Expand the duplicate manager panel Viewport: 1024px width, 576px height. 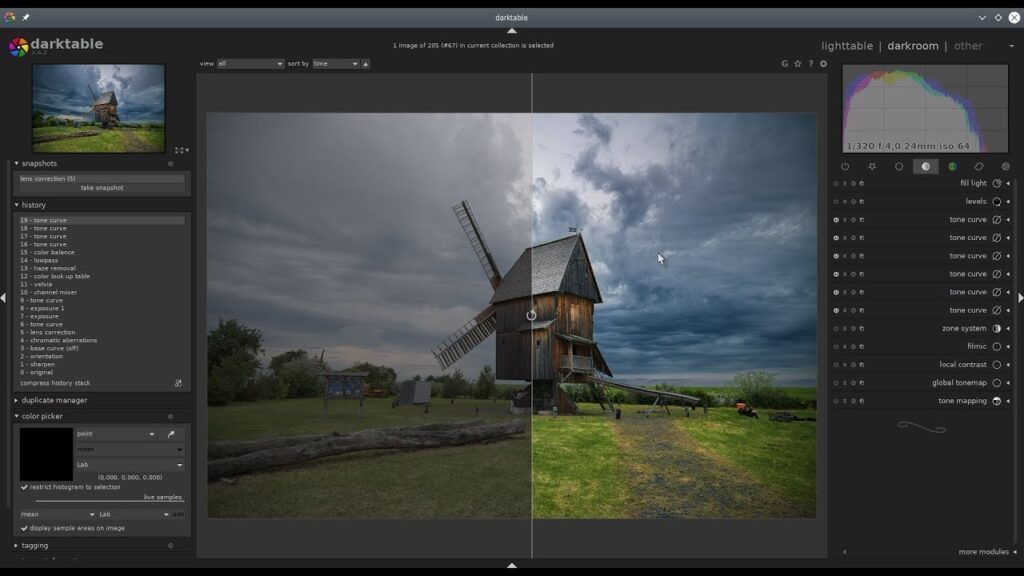(x=54, y=400)
